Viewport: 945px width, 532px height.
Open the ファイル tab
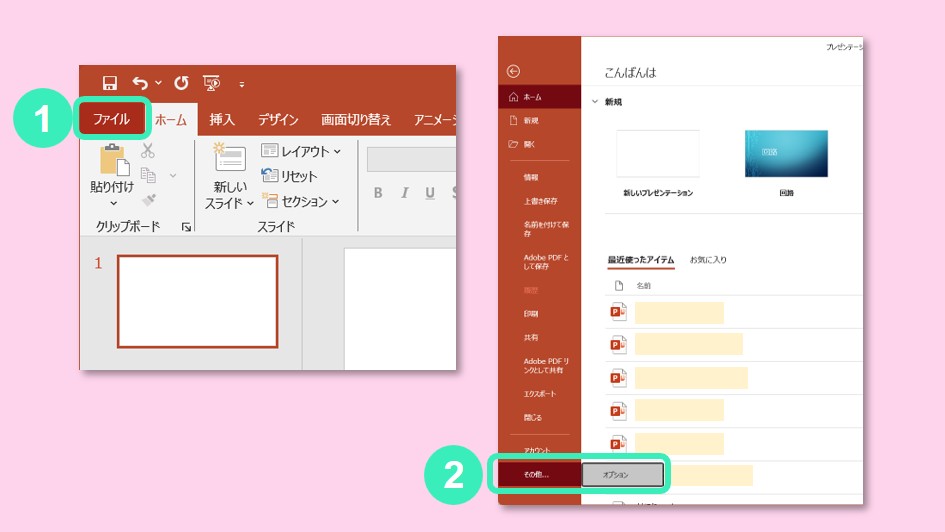(x=111, y=119)
